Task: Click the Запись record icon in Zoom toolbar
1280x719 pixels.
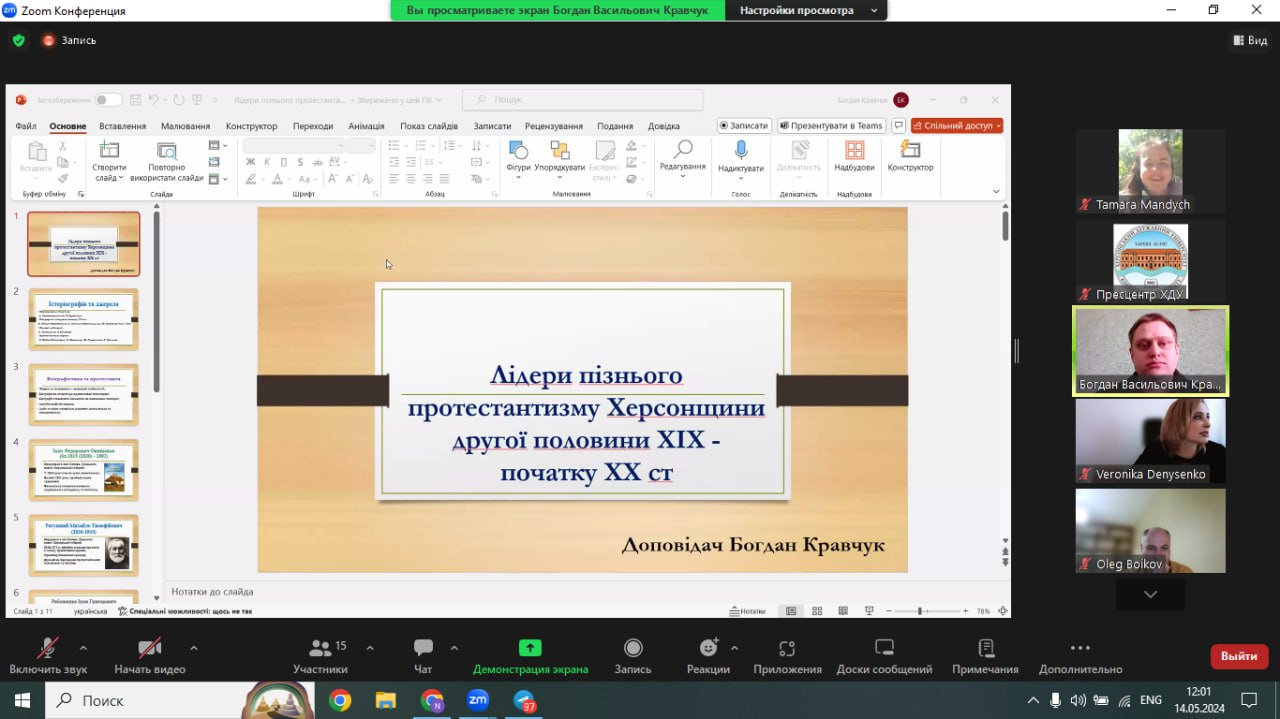Action: [632, 648]
